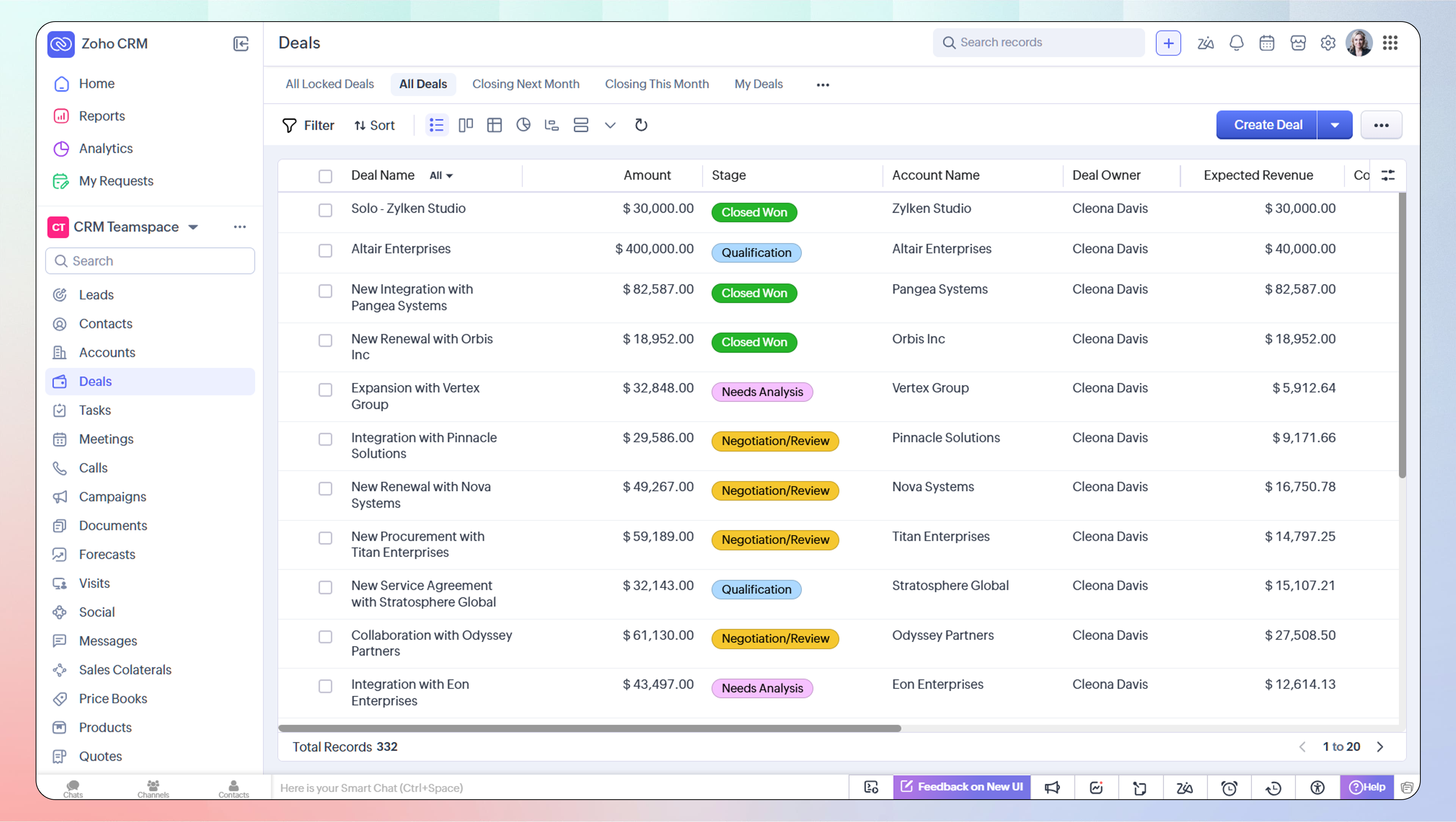Tick the Altair Enterprises deal checkbox
The height and width of the screenshot is (822, 1456).
click(x=325, y=251)
